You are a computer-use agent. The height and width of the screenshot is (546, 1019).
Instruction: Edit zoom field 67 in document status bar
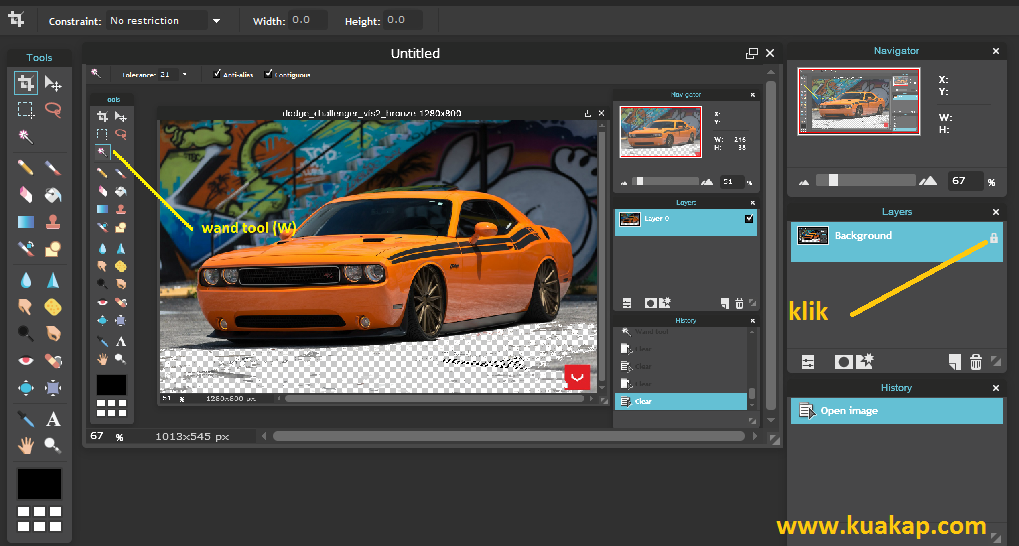pyautogui.click(x=97, y=436)
